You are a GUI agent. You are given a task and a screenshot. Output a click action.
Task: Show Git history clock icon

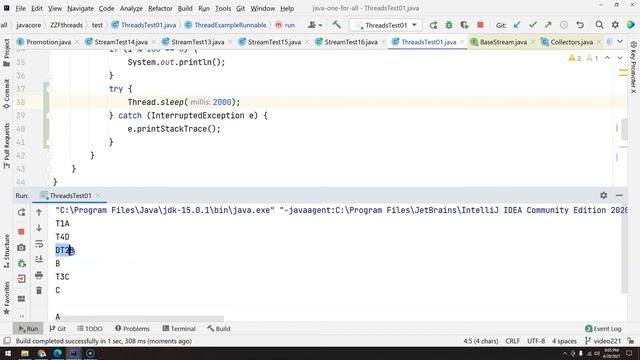[564, 25]
